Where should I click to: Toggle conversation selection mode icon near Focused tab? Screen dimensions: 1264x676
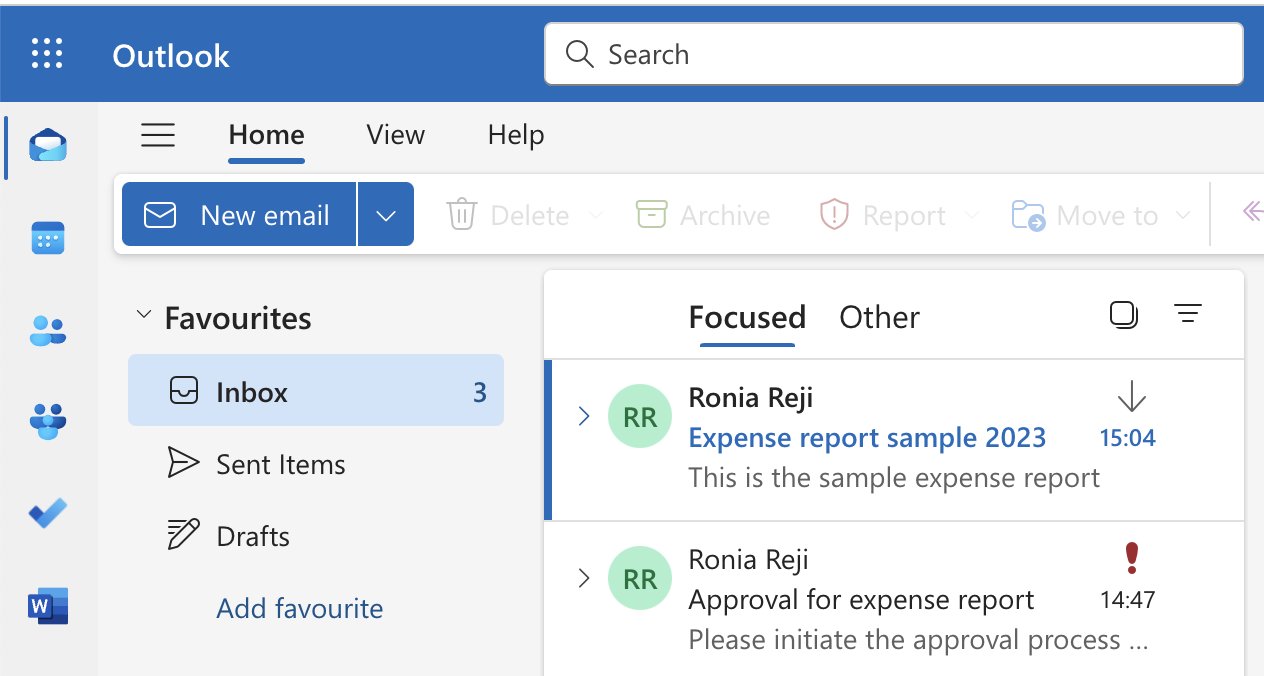tap(1123, 314)
